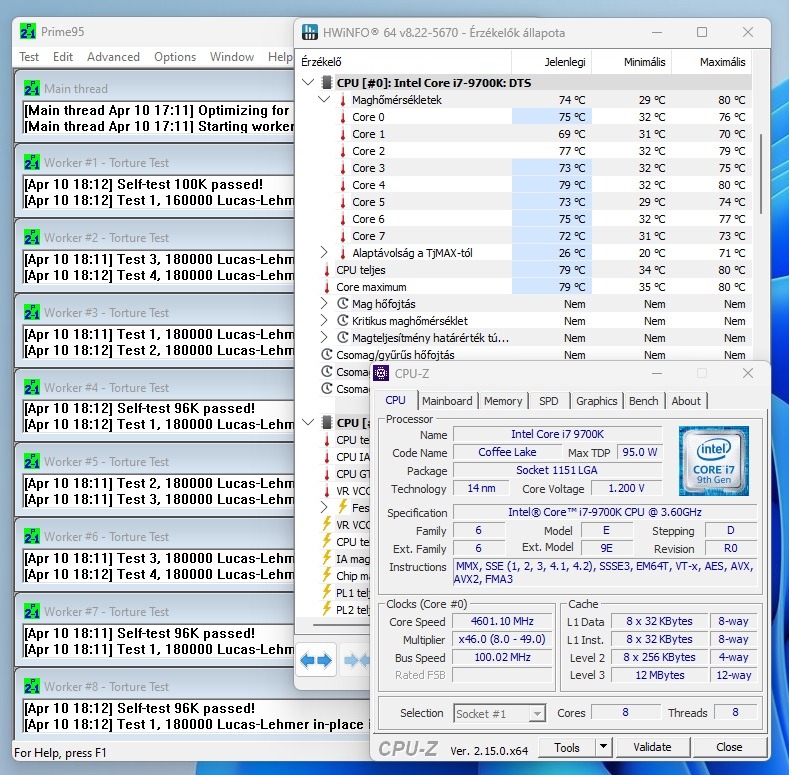Click the Minimális column header in HWiNFO

pyautogui.click(x=632, y=62)
